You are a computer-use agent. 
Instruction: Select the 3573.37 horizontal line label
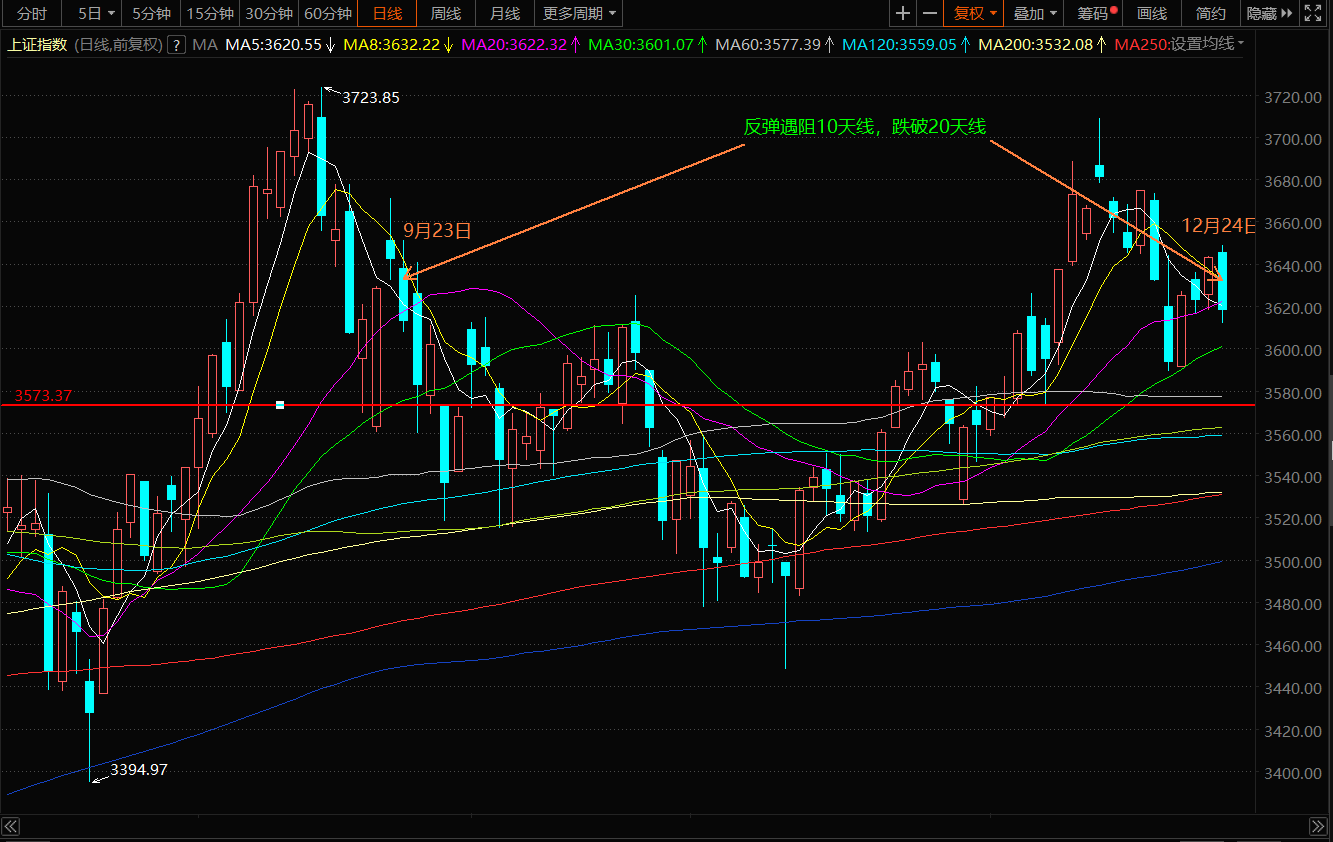click(43, 396)
